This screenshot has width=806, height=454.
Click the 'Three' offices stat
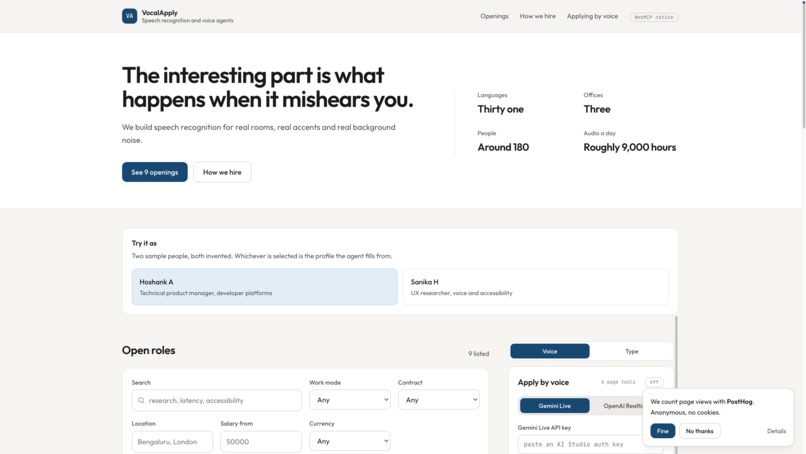click(597, 109)
